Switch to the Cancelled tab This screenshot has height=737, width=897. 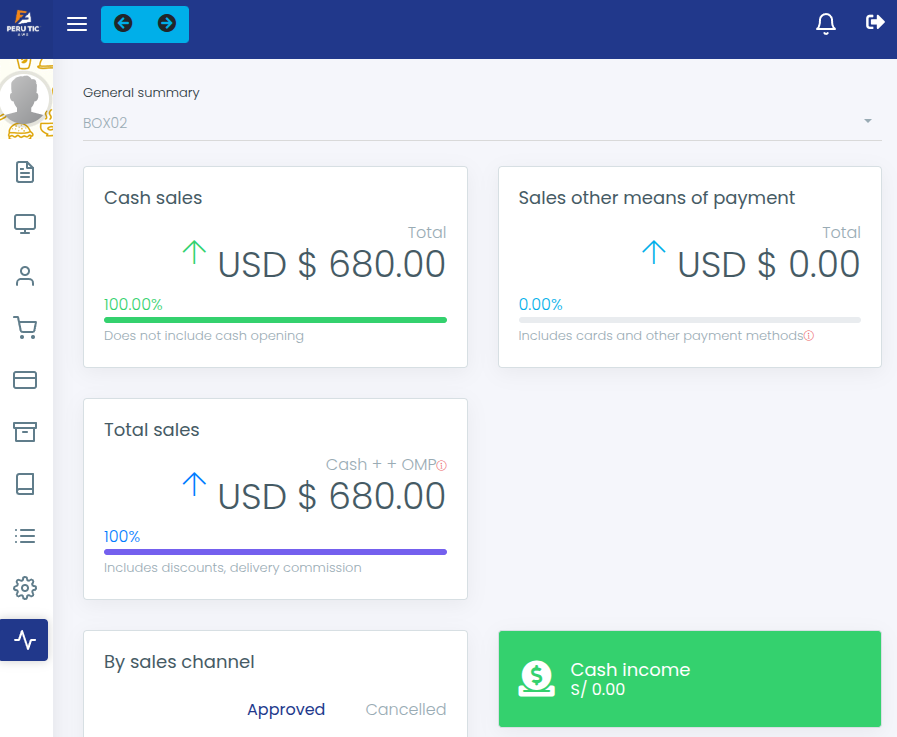click(x=405, y=709)
